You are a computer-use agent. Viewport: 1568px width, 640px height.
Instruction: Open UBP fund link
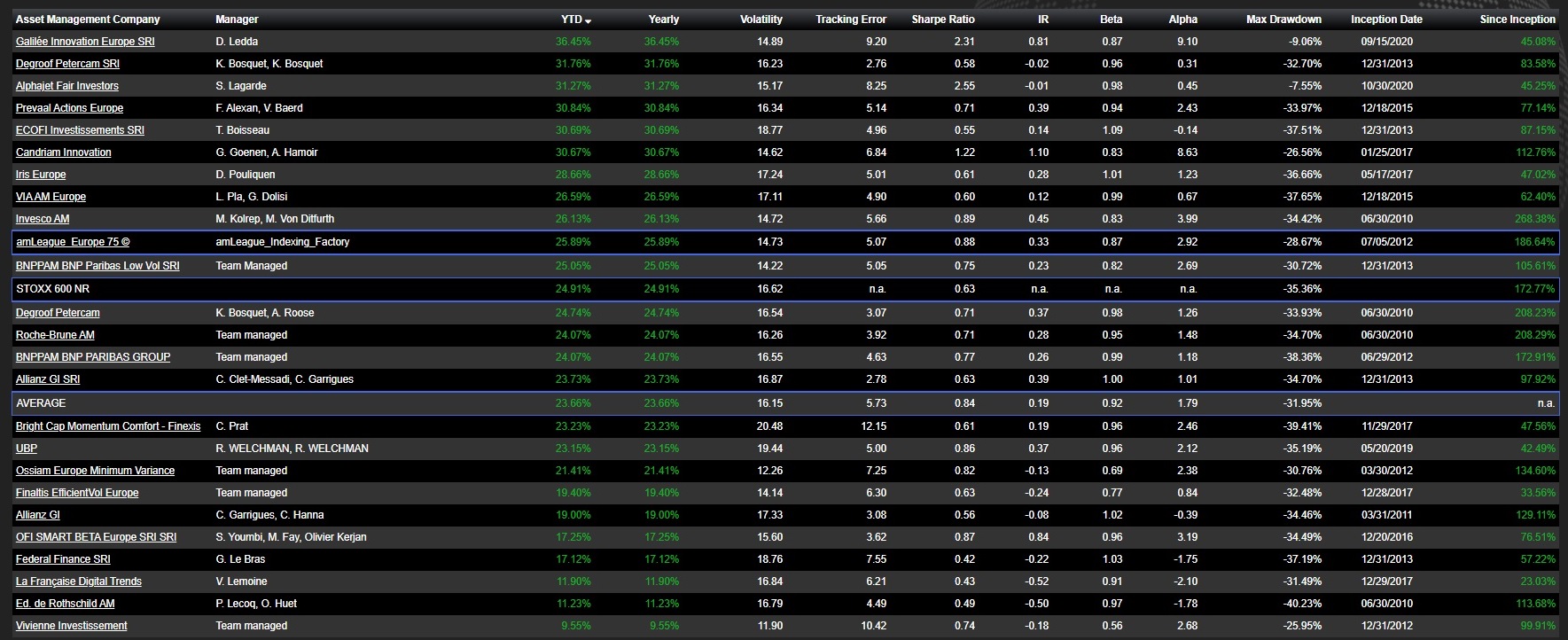(x=27, y=449)
